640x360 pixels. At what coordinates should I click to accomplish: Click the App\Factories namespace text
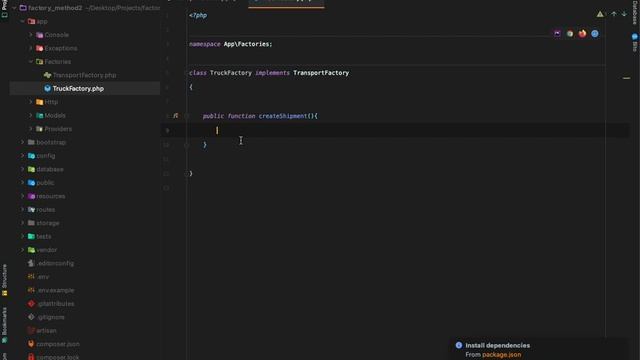(x=247, y=44)
